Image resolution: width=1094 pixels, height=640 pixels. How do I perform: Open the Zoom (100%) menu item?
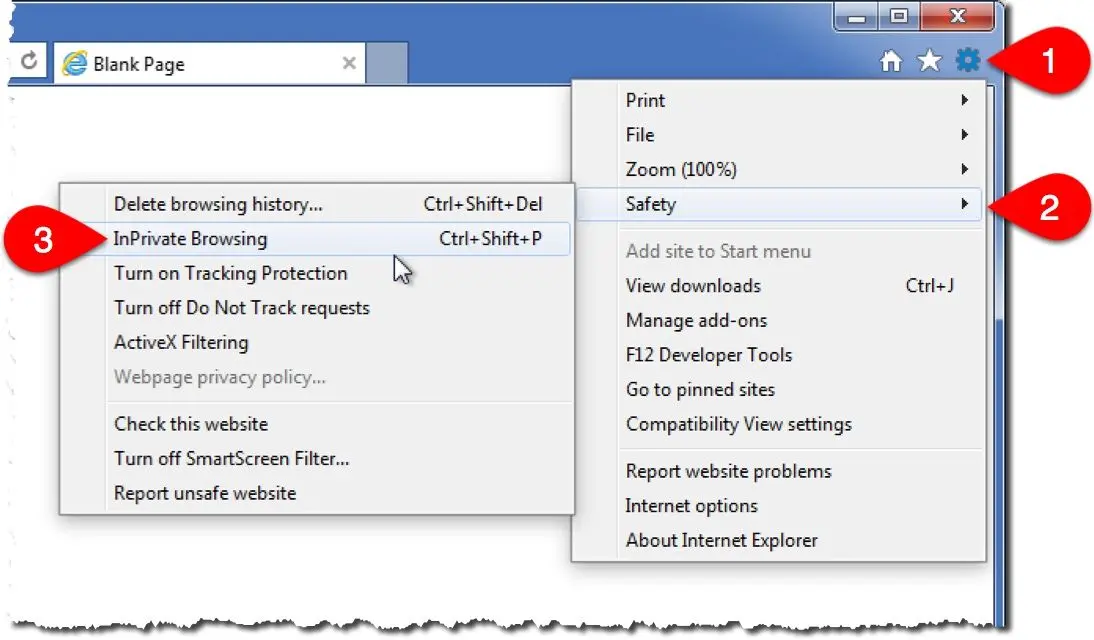click(x=779, y=169)
